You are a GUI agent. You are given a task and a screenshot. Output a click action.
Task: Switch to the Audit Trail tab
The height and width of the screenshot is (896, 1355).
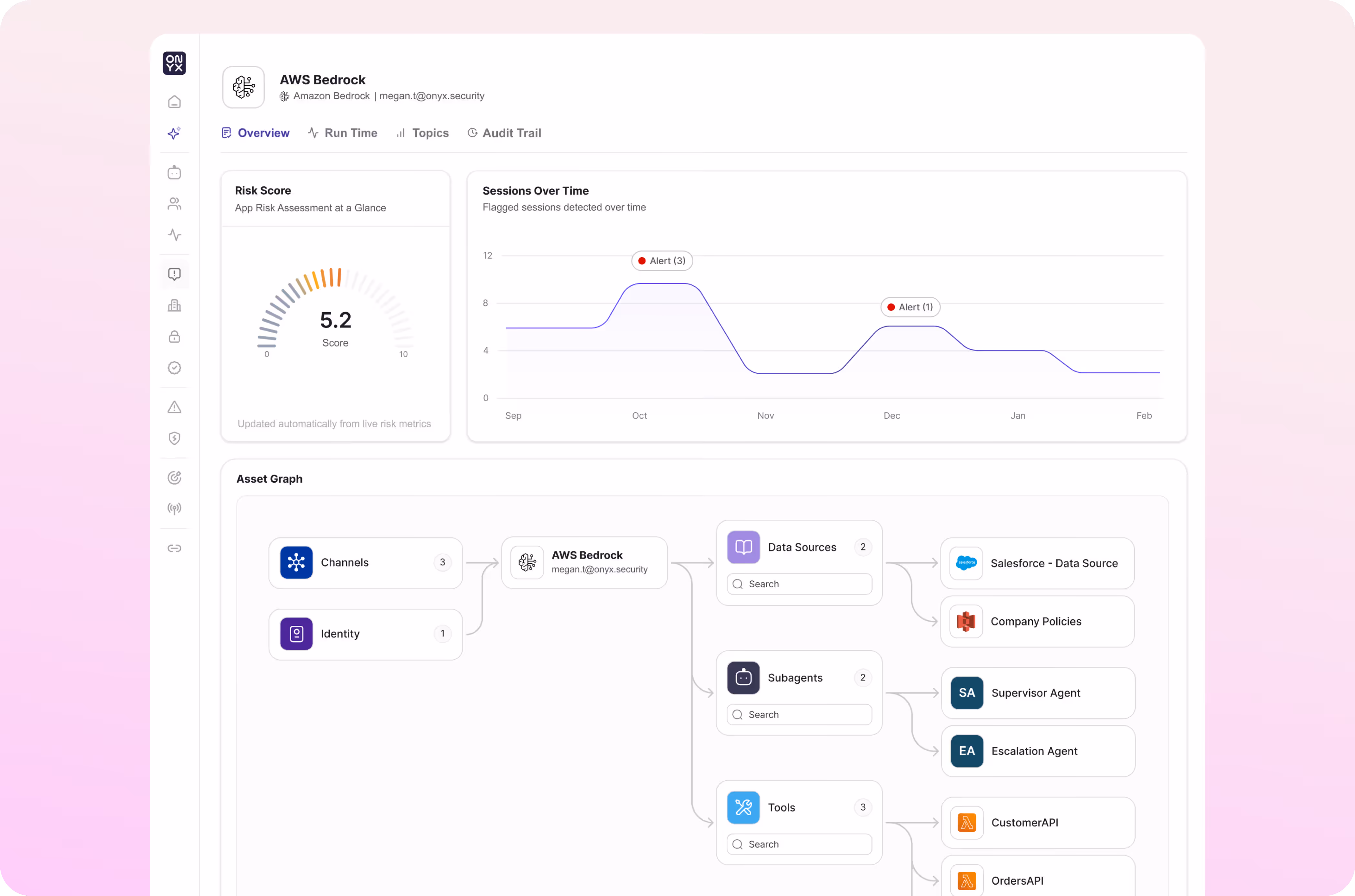coord(505,133)
